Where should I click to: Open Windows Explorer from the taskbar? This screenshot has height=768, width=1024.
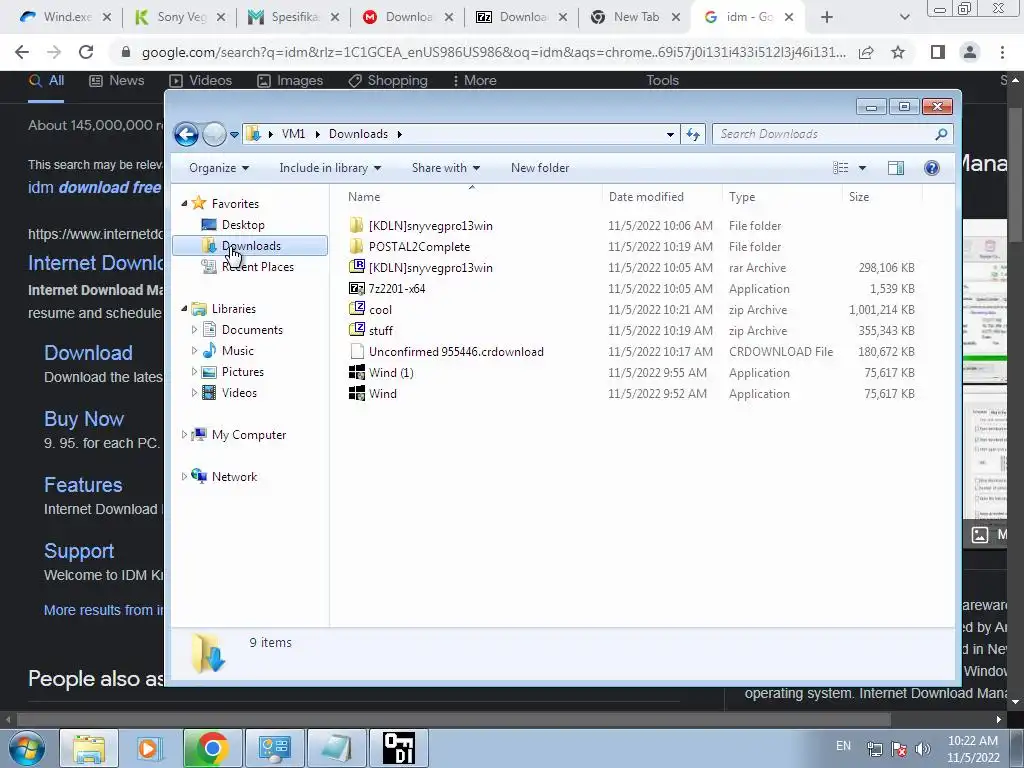(89, 748)
